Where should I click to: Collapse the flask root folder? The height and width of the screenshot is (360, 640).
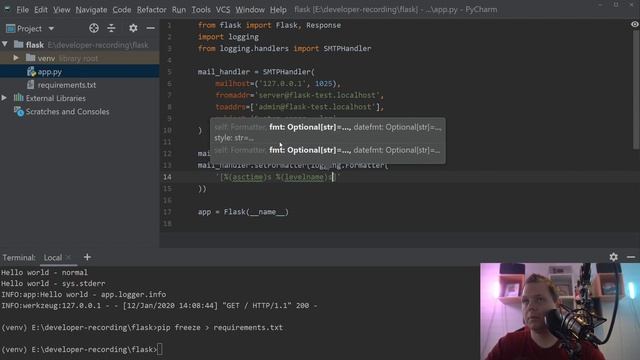tap(5, 44)
